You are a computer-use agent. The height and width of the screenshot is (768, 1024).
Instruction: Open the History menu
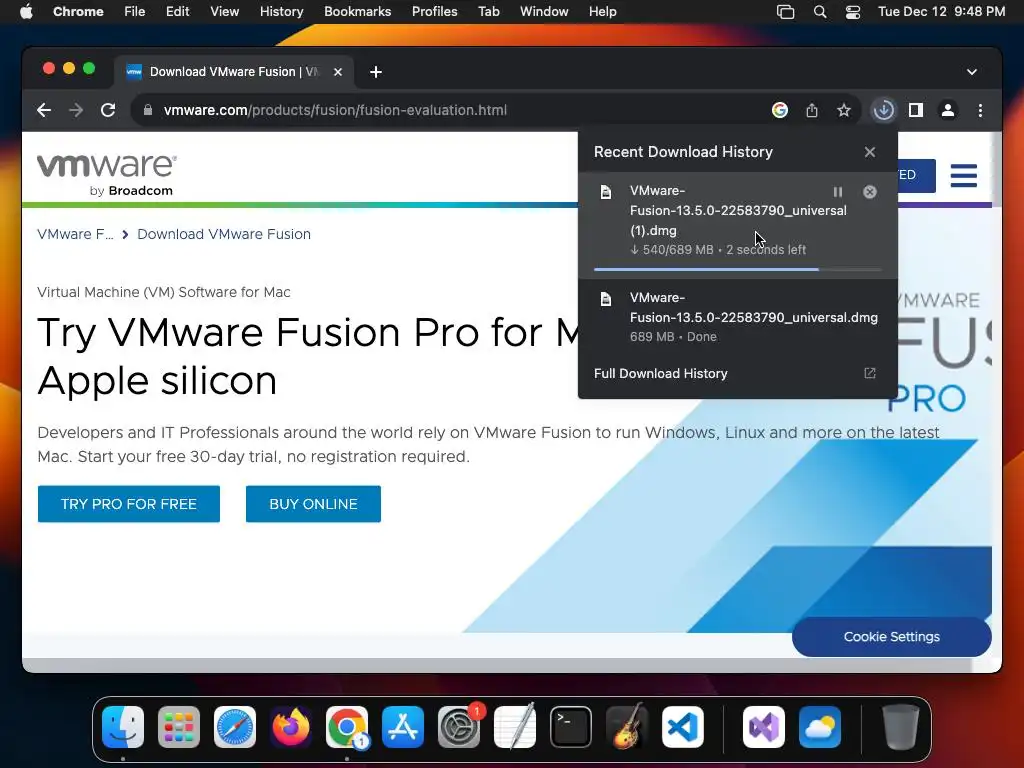(x=281, y=12)
